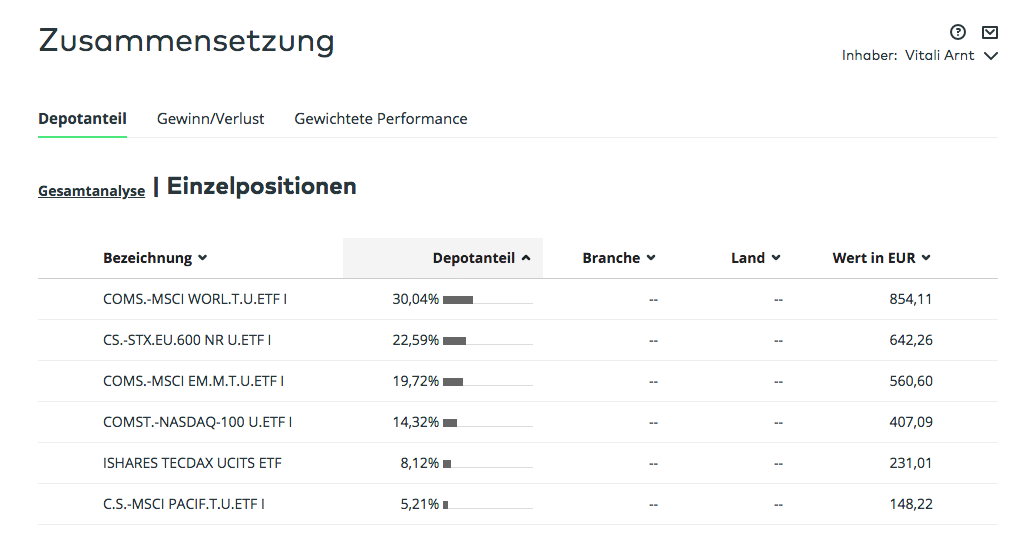
Task: Select COMS.-MSCI EM.M.T.U.ETF I entry
Action: (194, 381)
